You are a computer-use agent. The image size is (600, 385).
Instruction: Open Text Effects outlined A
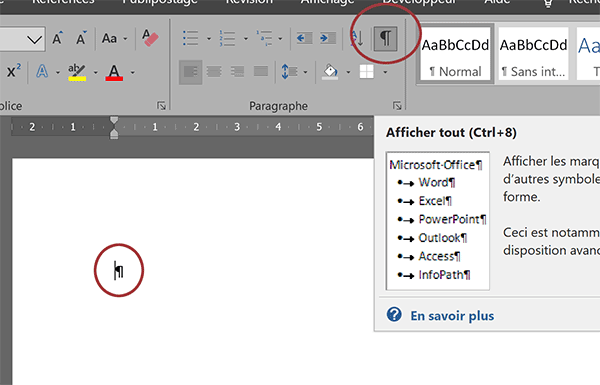point(42,72)
